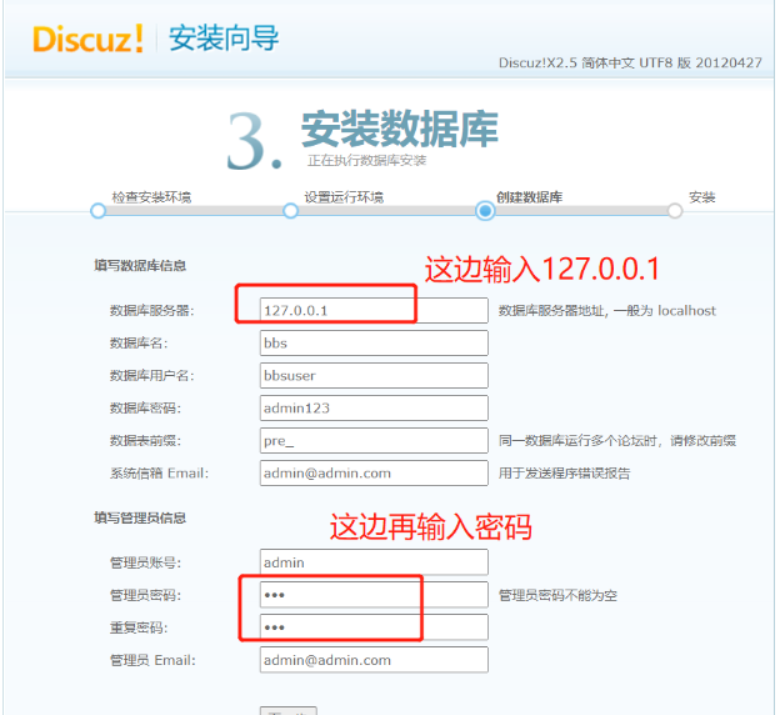The width and height of the screenshot is (780, 715).
Task: Click the Discuz! logo
Action: pyautogui.click(x=88, y=39)
